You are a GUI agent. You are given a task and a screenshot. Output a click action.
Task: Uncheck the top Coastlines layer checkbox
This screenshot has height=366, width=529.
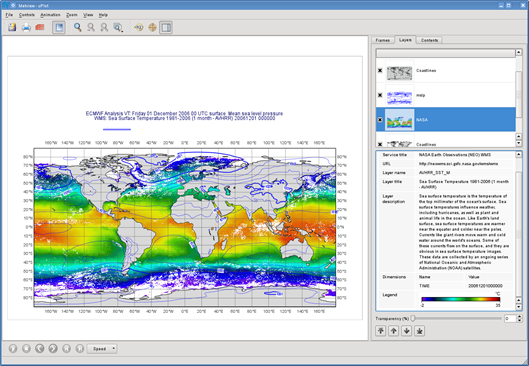[x=380, y=71]
